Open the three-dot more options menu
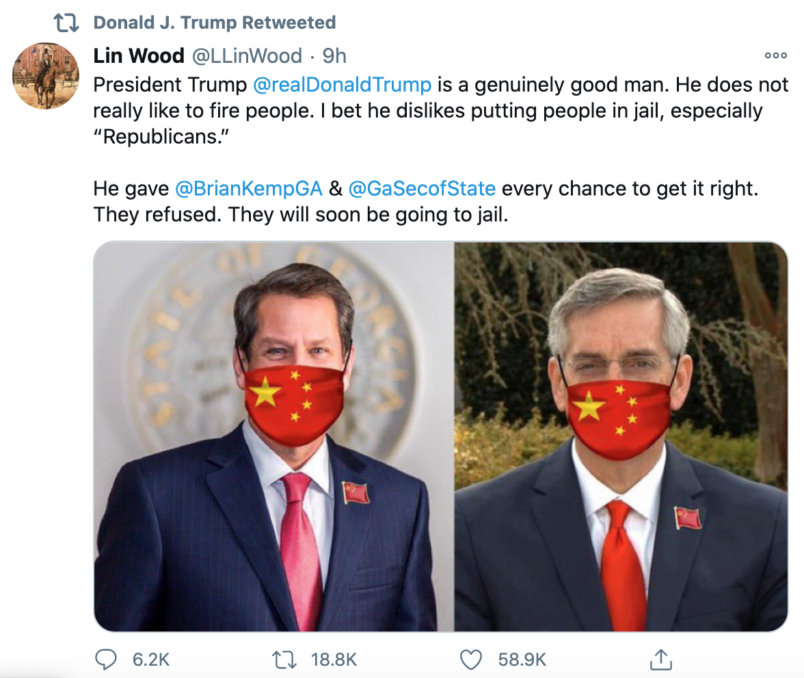 click(x=775, y=55)
